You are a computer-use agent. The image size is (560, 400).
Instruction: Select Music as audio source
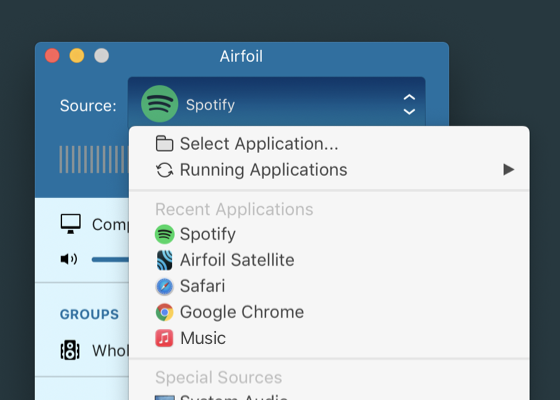[329, 338]
